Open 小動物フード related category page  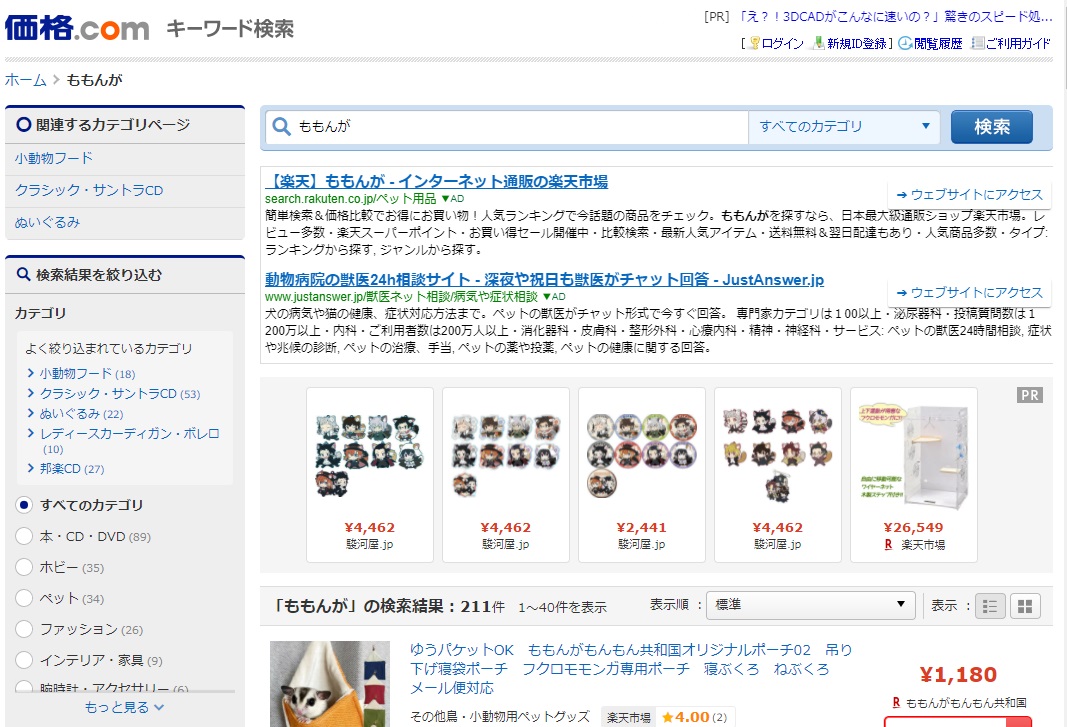coord(54,158)
